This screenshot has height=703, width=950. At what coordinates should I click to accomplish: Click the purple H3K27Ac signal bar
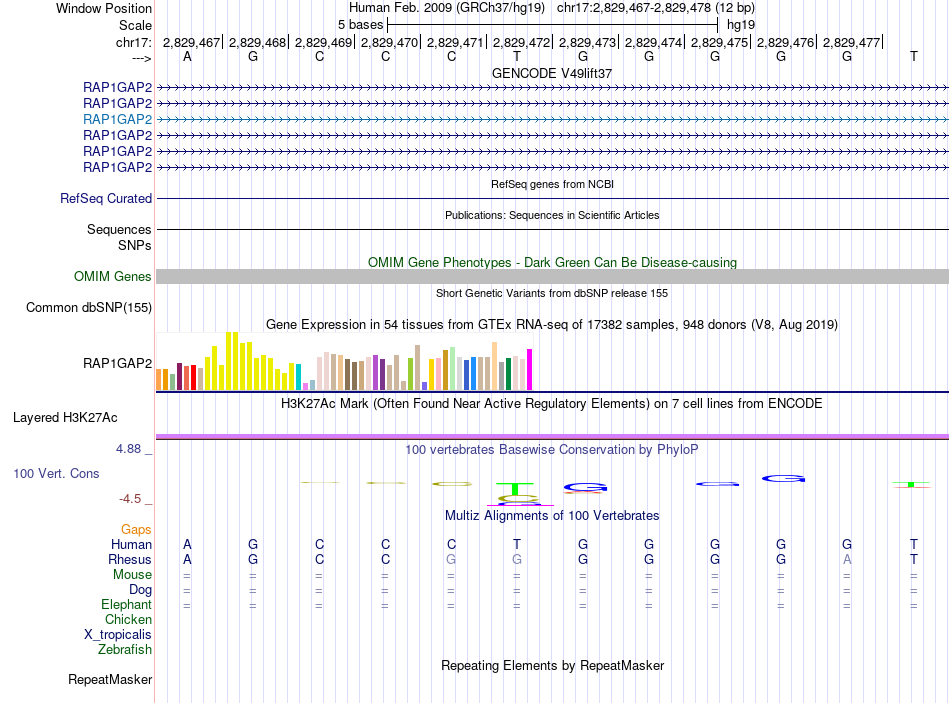(x=552, y=436)
